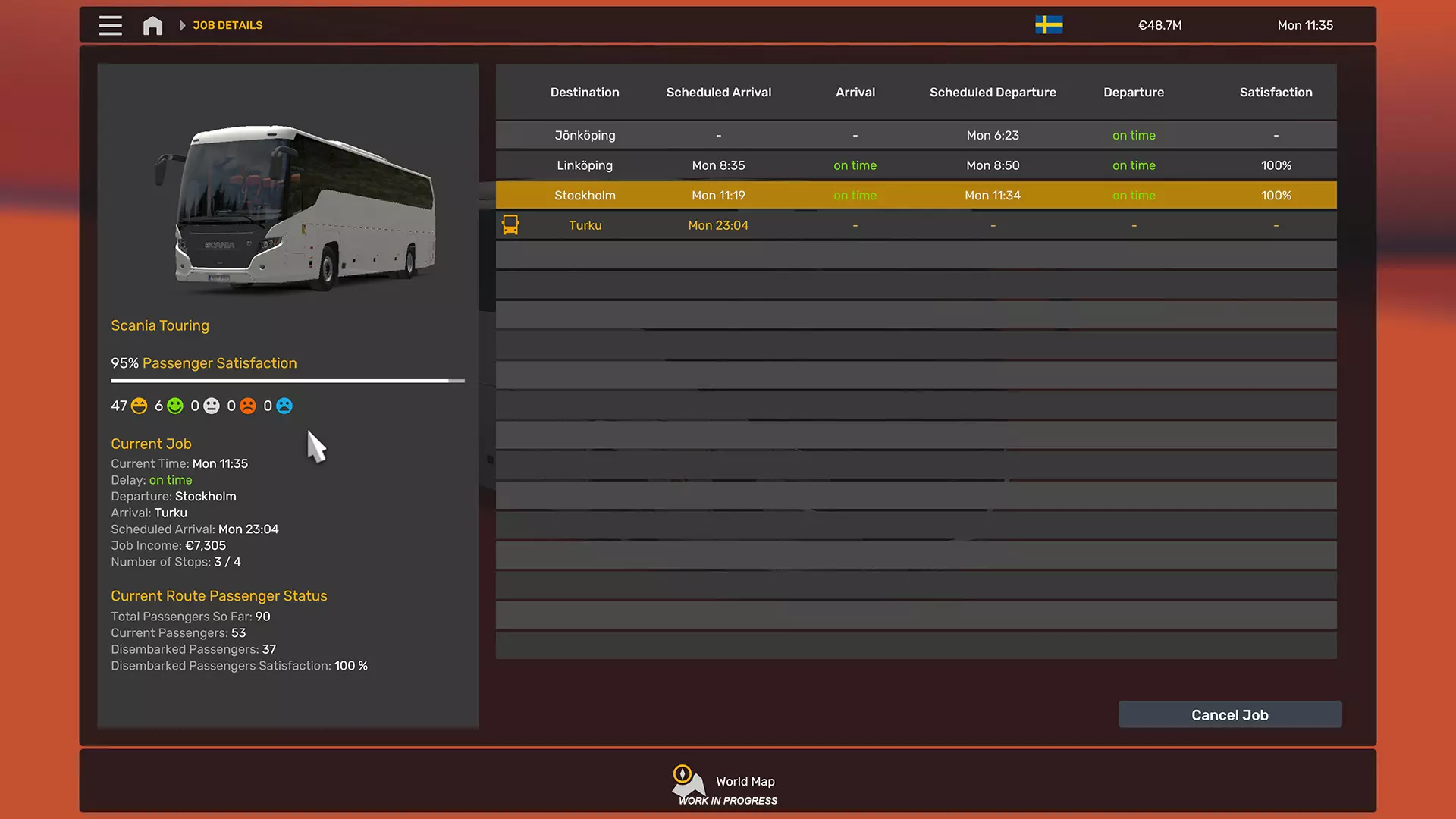1456x819 pixels.
Task: Open World Map from bottom bar
Action: pos(745,781)
